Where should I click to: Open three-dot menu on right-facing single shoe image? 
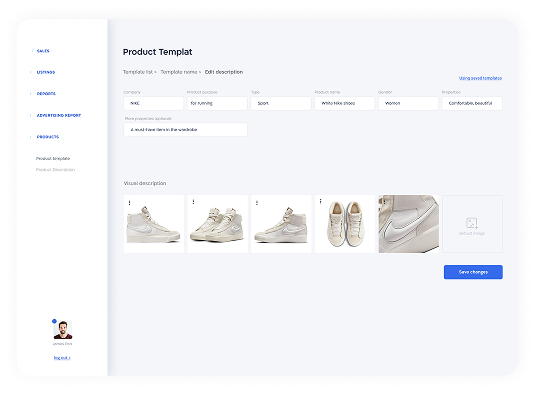coord(129,203)
